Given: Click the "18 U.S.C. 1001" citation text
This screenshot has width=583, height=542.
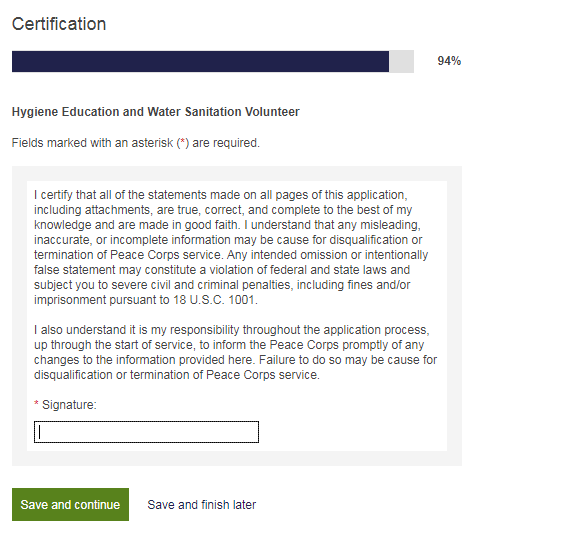Looking at the screenshot, I should coord(215,300).
